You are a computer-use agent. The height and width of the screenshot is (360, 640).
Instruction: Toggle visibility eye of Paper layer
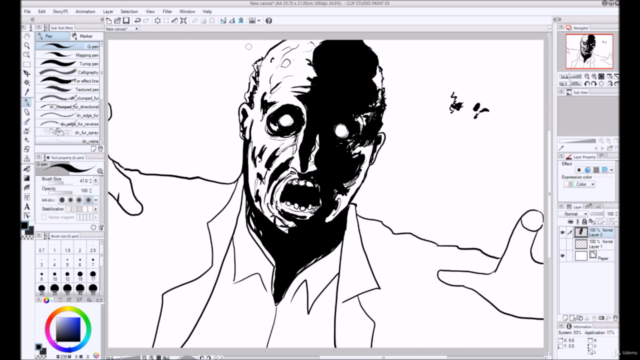coord(562,256)
